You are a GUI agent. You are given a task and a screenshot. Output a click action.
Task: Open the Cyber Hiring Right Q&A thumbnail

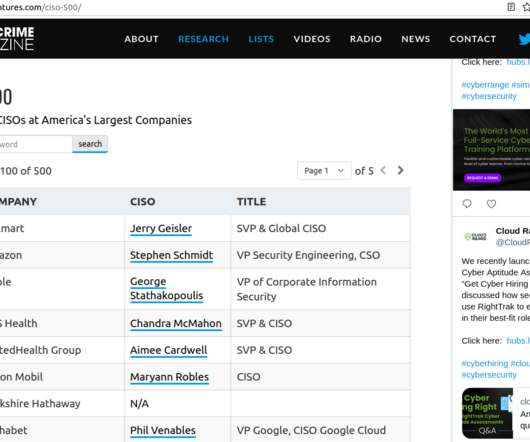(487, 413)
